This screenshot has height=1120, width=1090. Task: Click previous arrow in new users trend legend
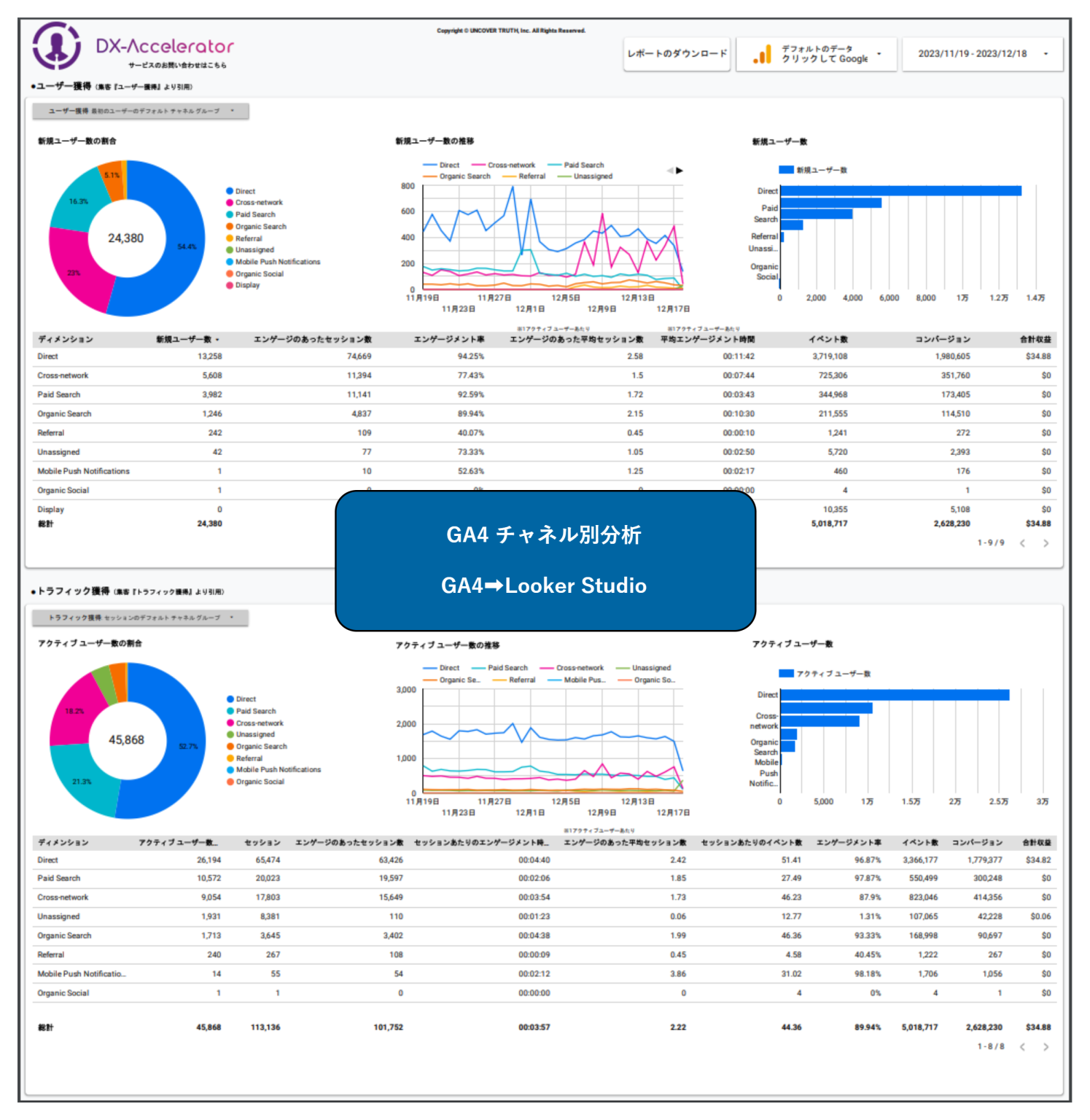pyautogui.click(x=669, y=171)
